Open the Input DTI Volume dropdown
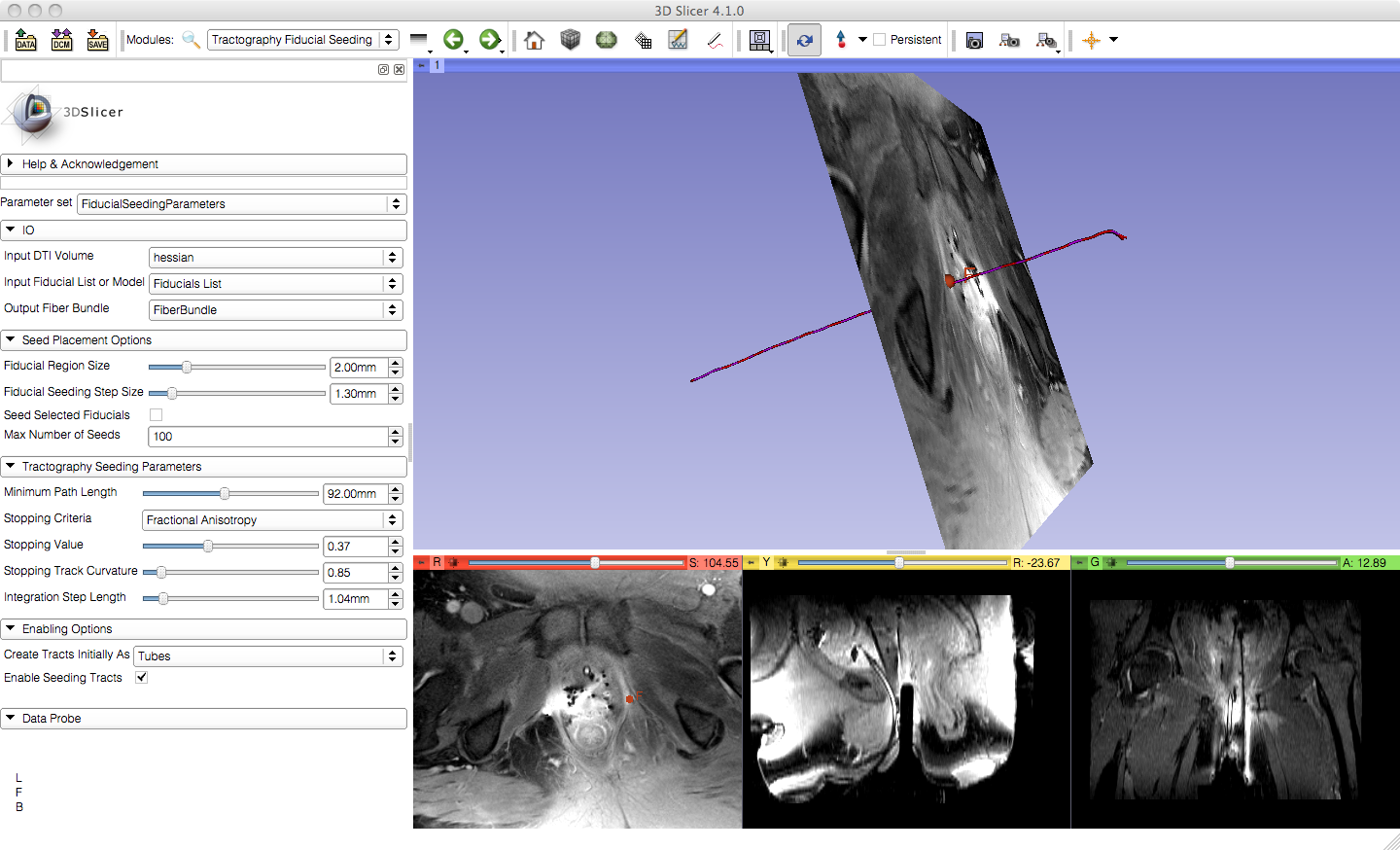The height and width of the screenshot is (850, 1400). (x=275, y=258)
